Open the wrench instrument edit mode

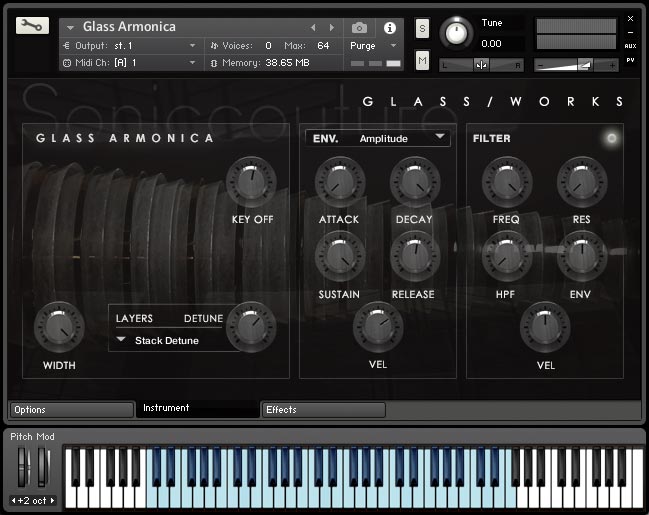point(32,26)
